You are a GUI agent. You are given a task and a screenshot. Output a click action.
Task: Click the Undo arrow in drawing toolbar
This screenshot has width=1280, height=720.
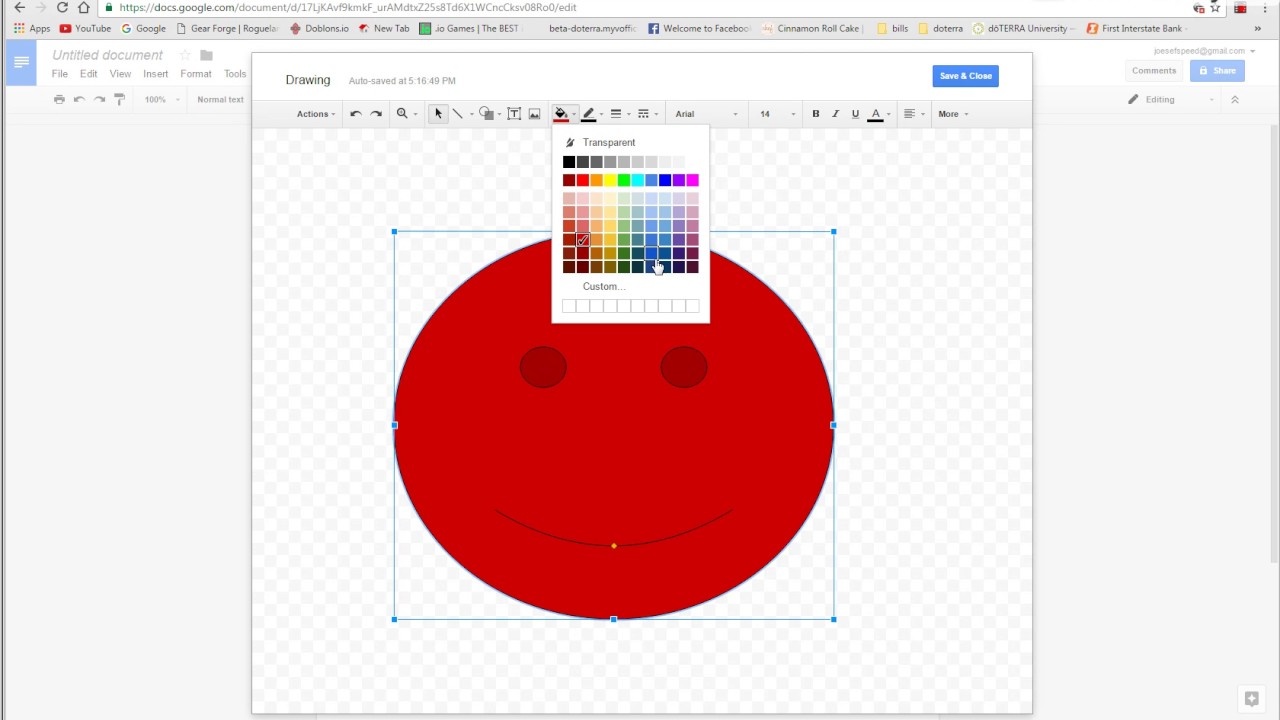pos(355,114)
